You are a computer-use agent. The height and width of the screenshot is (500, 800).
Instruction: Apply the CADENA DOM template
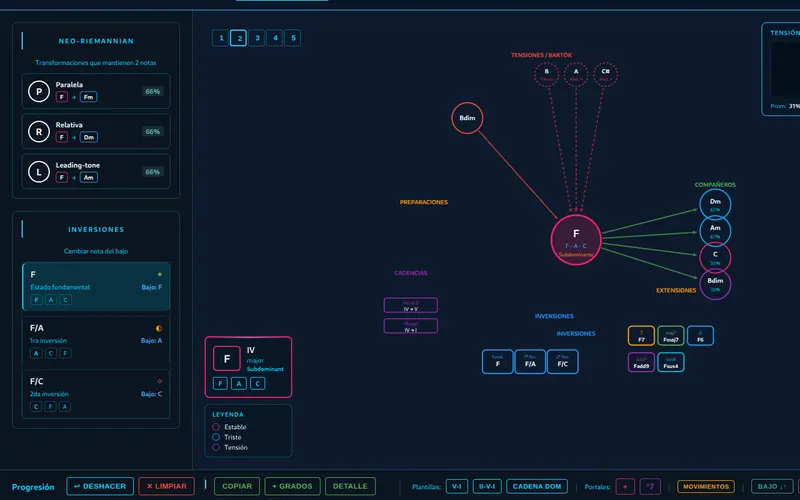click(x=537, y=487)
